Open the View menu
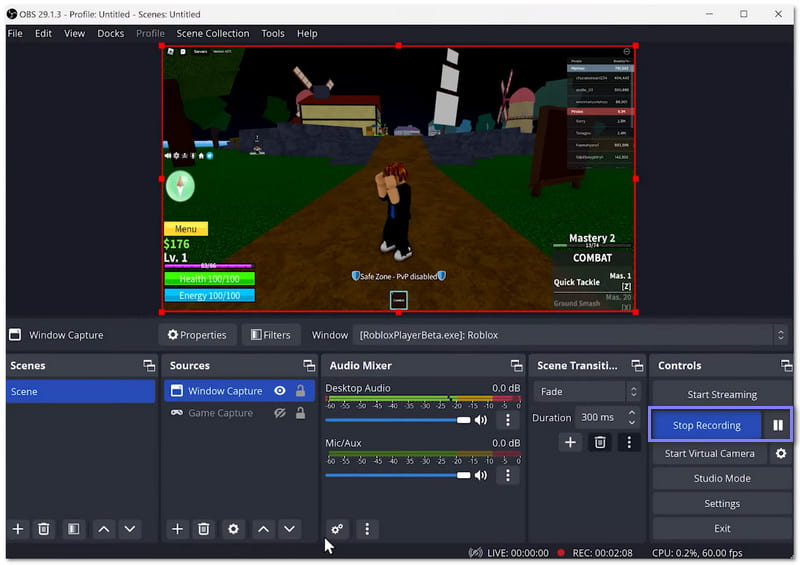Image resolution: width=800 pixels, height=565 pixels. tap(74, 33)
